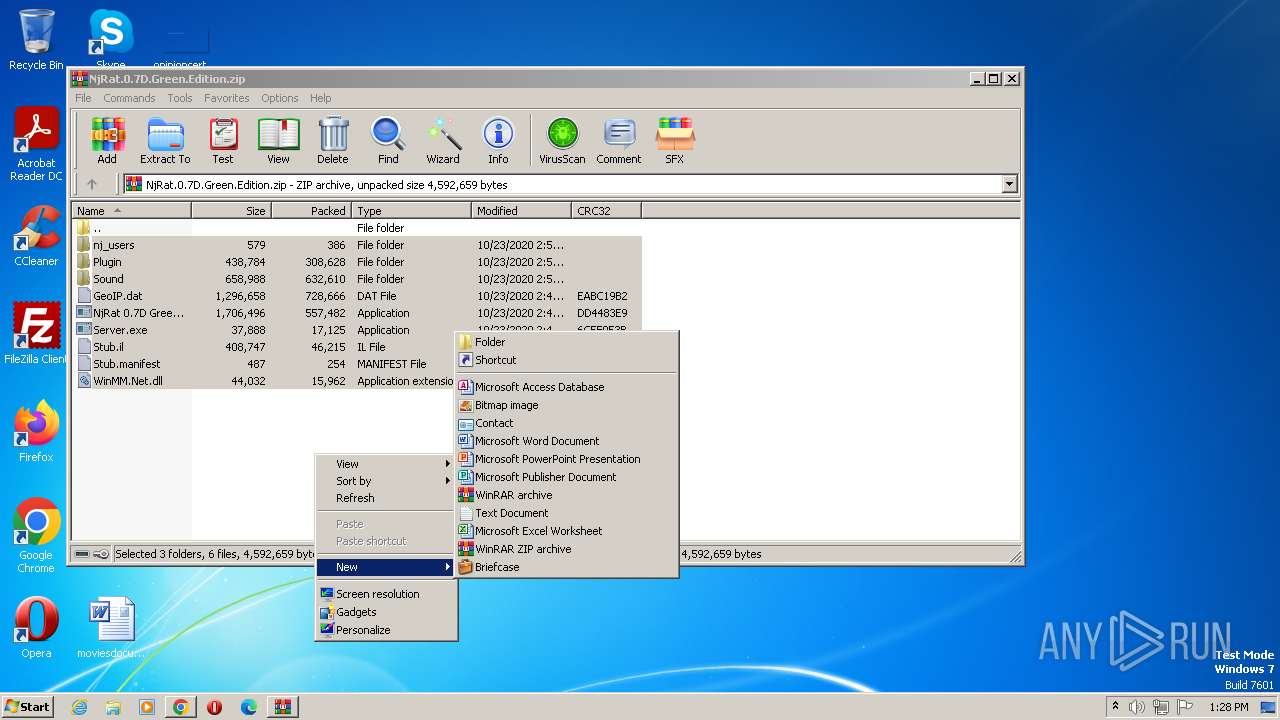Open the Options menu

(280, 98)
